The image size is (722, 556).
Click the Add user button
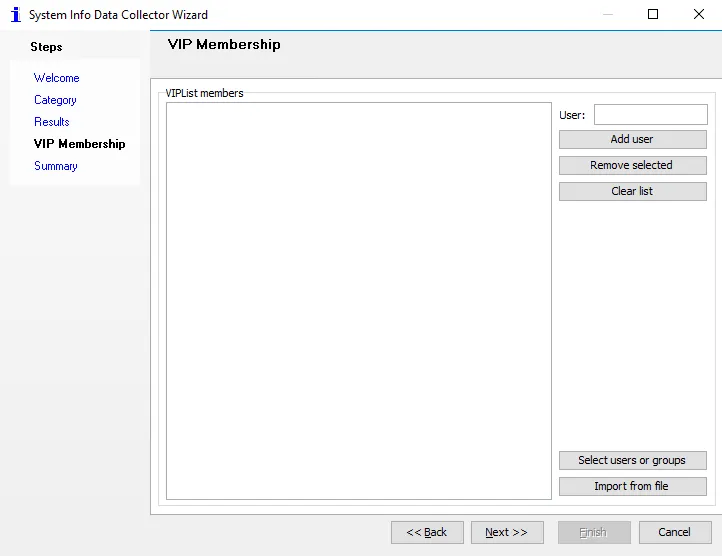(633, 139)
